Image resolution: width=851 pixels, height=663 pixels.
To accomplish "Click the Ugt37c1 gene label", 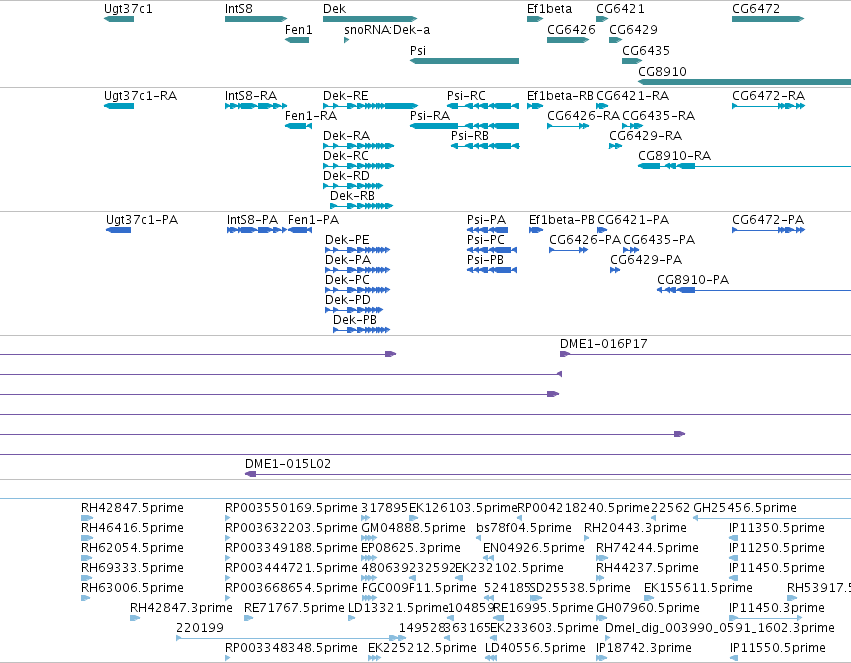I will pyautogui.click(x=128, y=9).
